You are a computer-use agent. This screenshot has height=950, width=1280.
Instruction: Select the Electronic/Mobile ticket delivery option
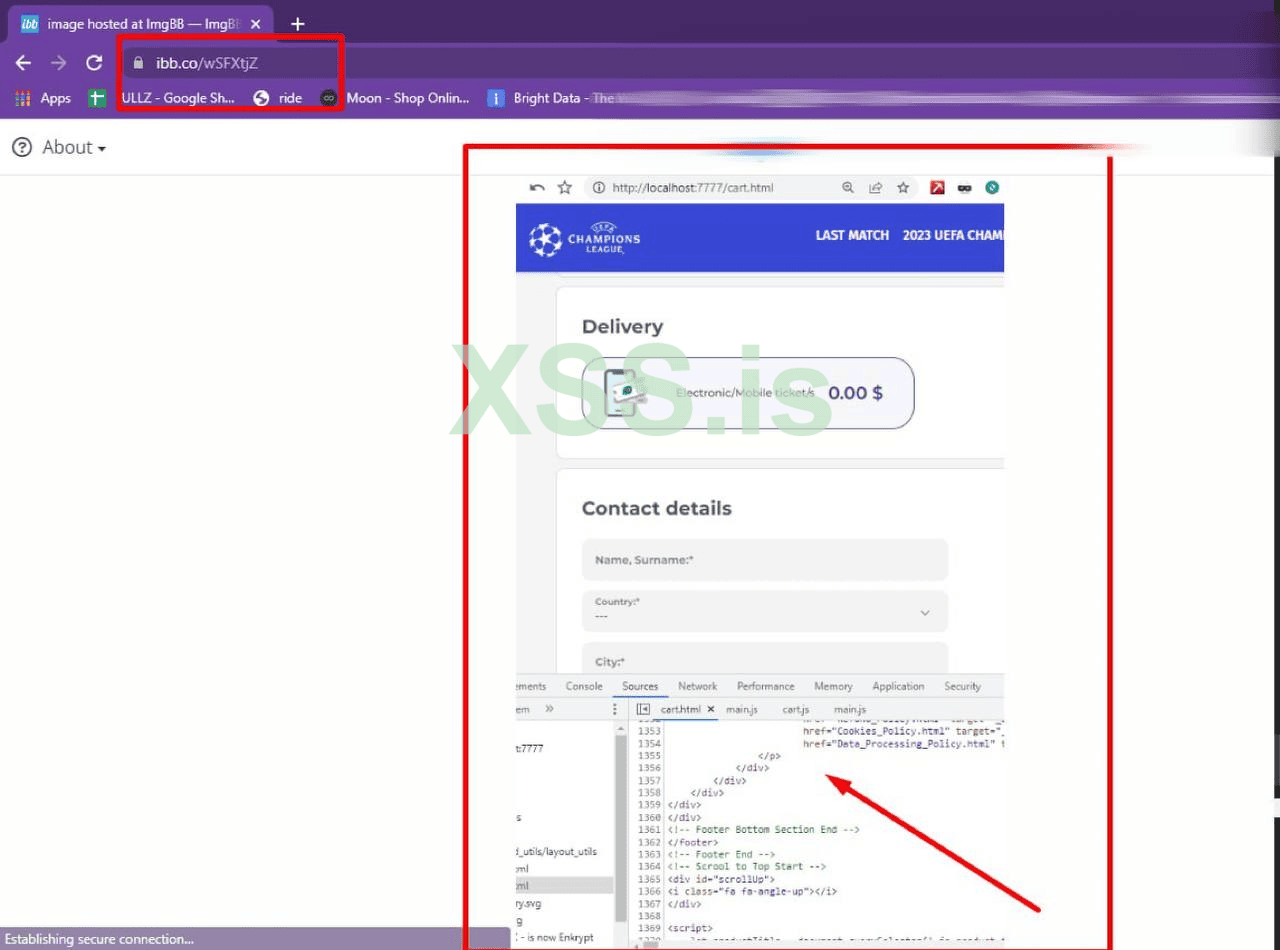click(x=748, y=393)
